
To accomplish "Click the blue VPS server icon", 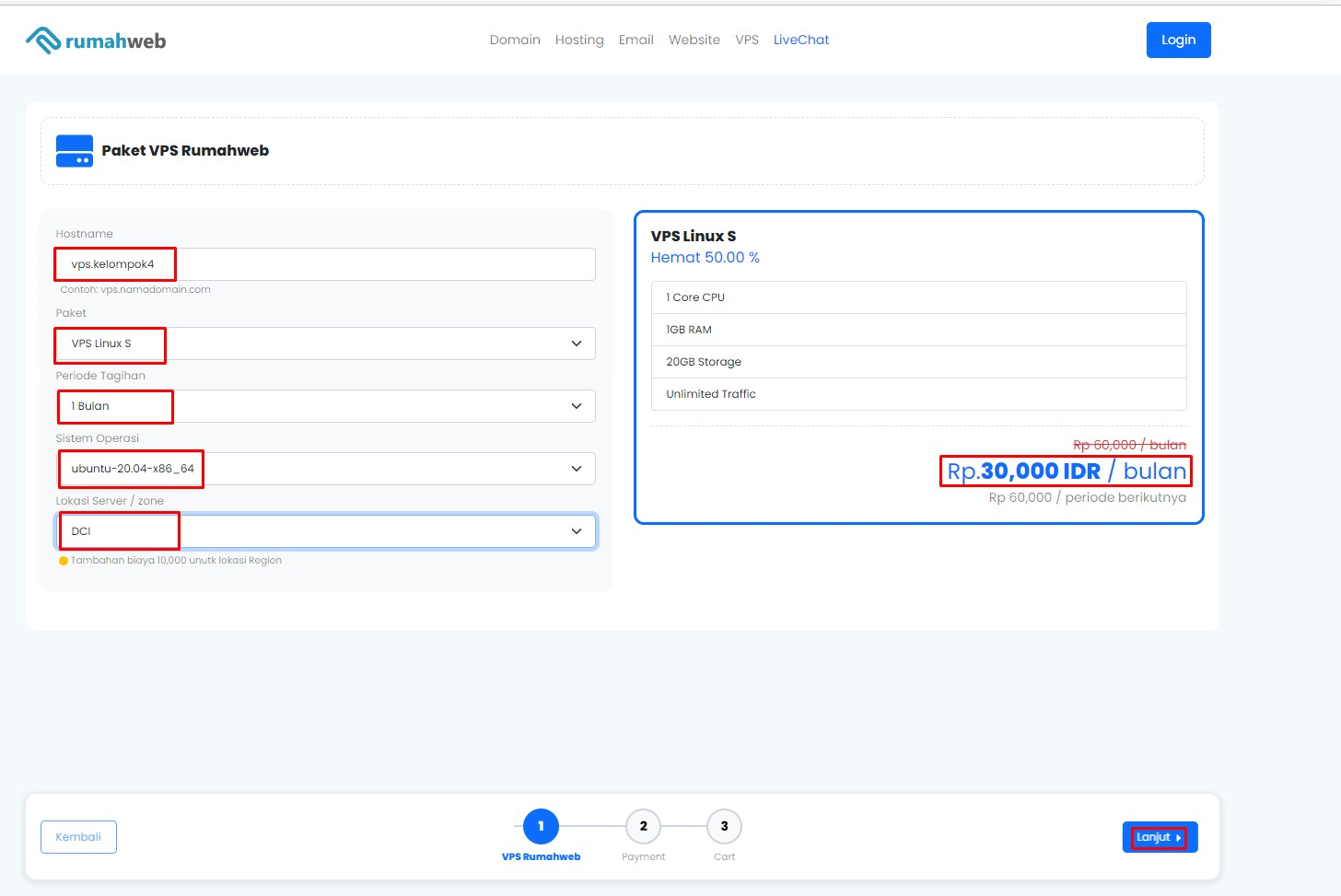I will pos(75,151).
